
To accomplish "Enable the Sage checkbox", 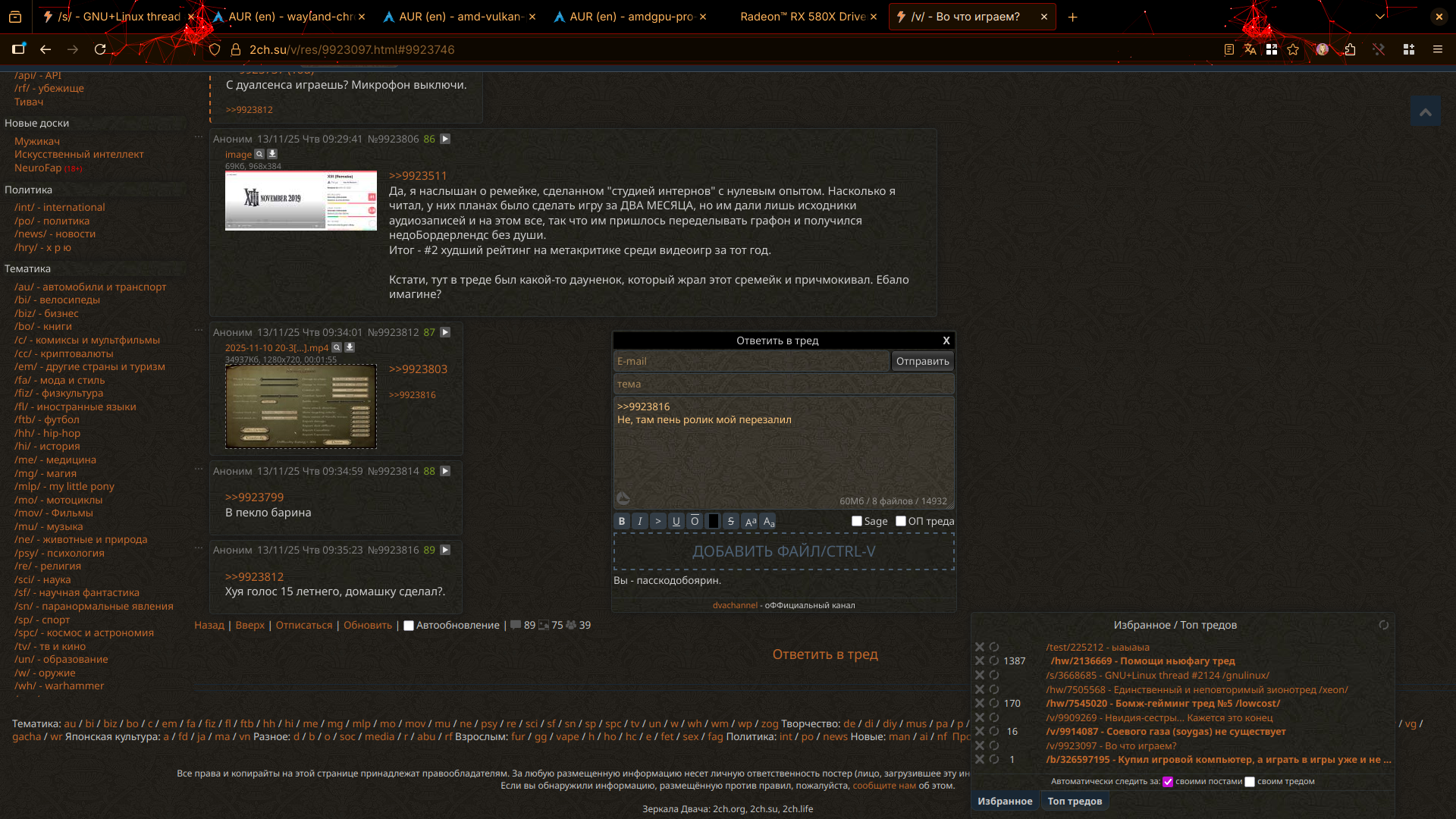I will [x=857, y=521].
